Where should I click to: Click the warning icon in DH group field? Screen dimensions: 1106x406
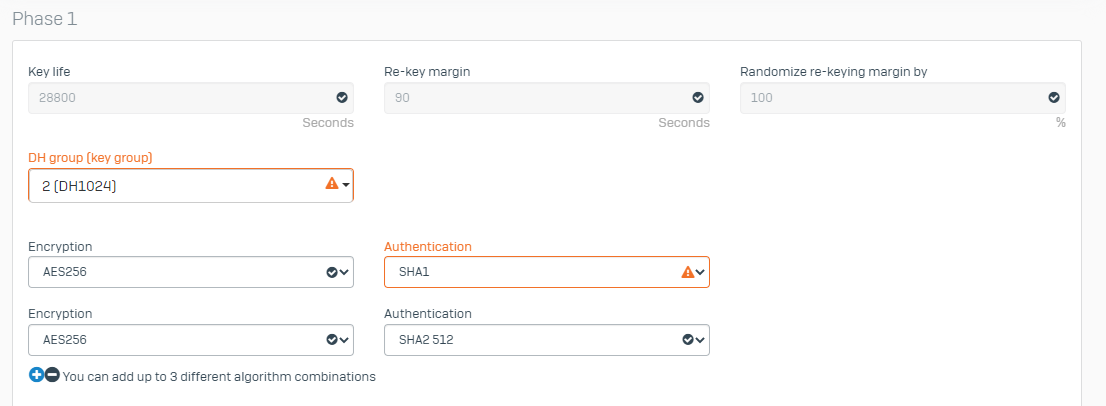pyautogui.click(x=332, y=183)
